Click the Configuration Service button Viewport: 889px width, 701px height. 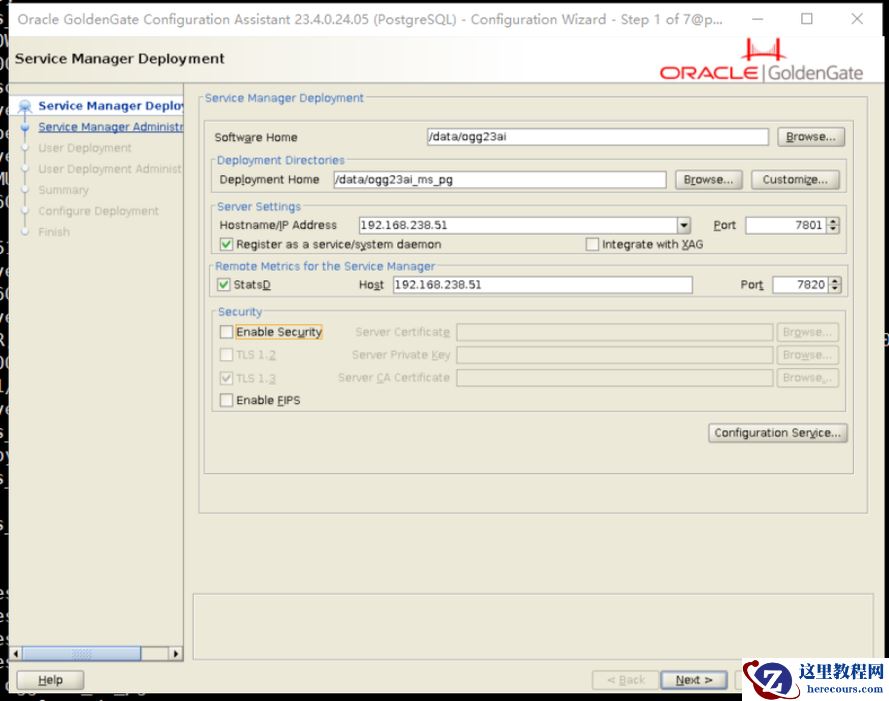778,433
